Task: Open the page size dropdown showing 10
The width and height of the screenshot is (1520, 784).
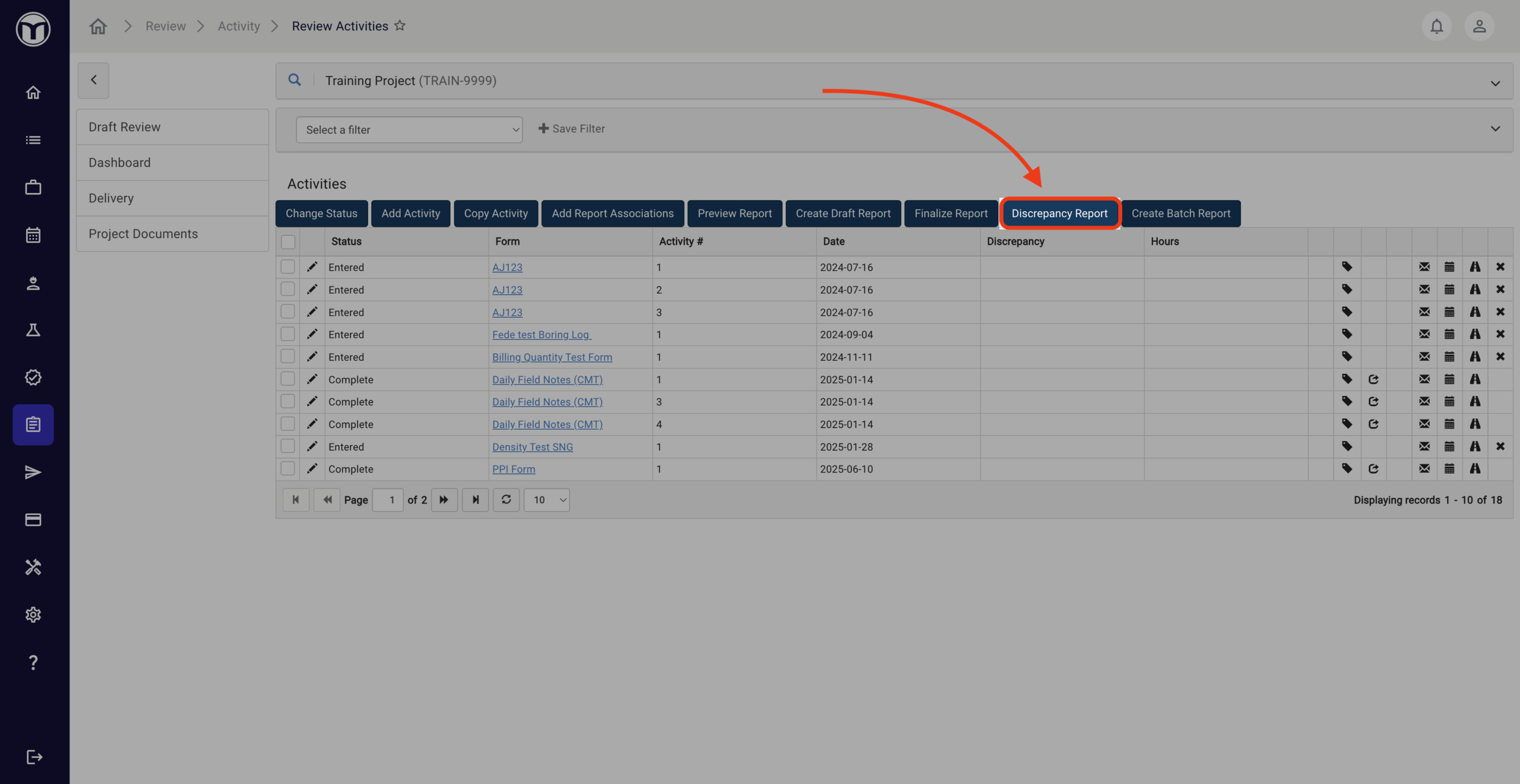Action: pos(546,500)
